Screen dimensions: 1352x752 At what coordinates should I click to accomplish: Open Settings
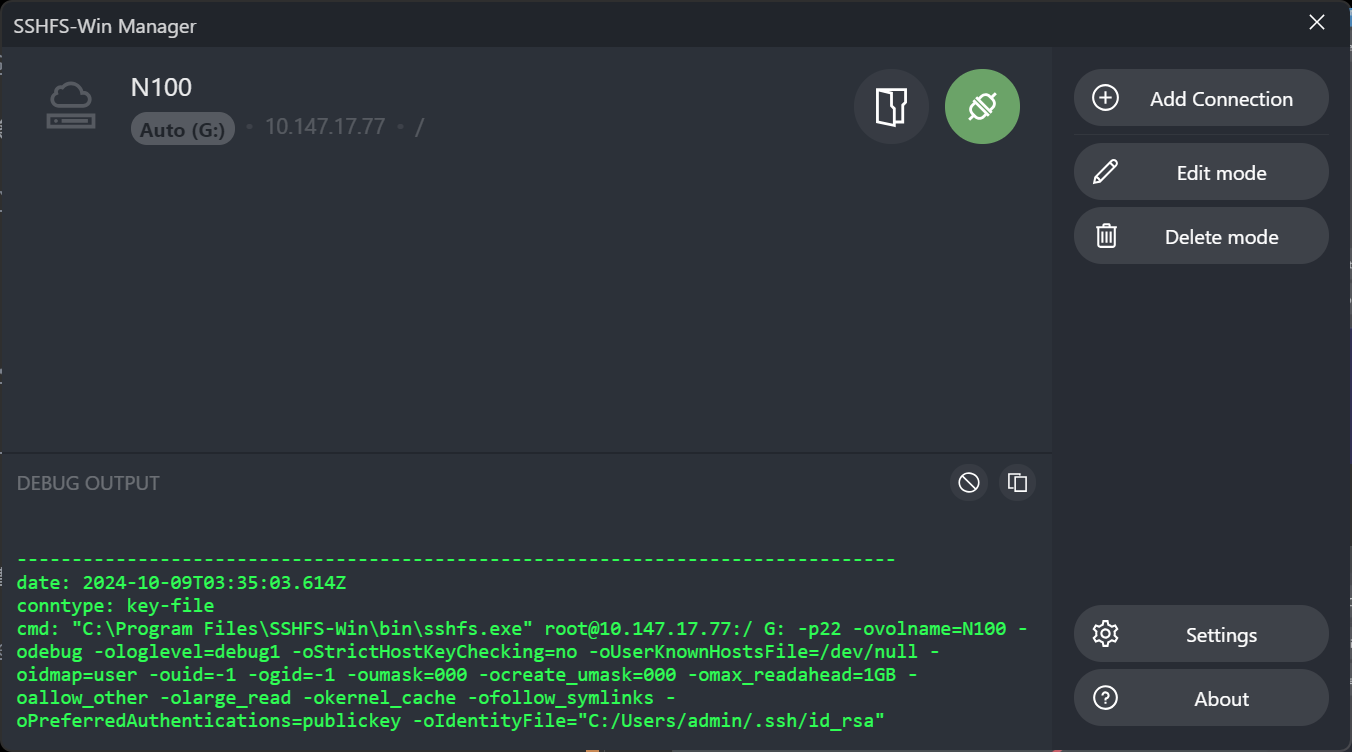pos(1201,634)
